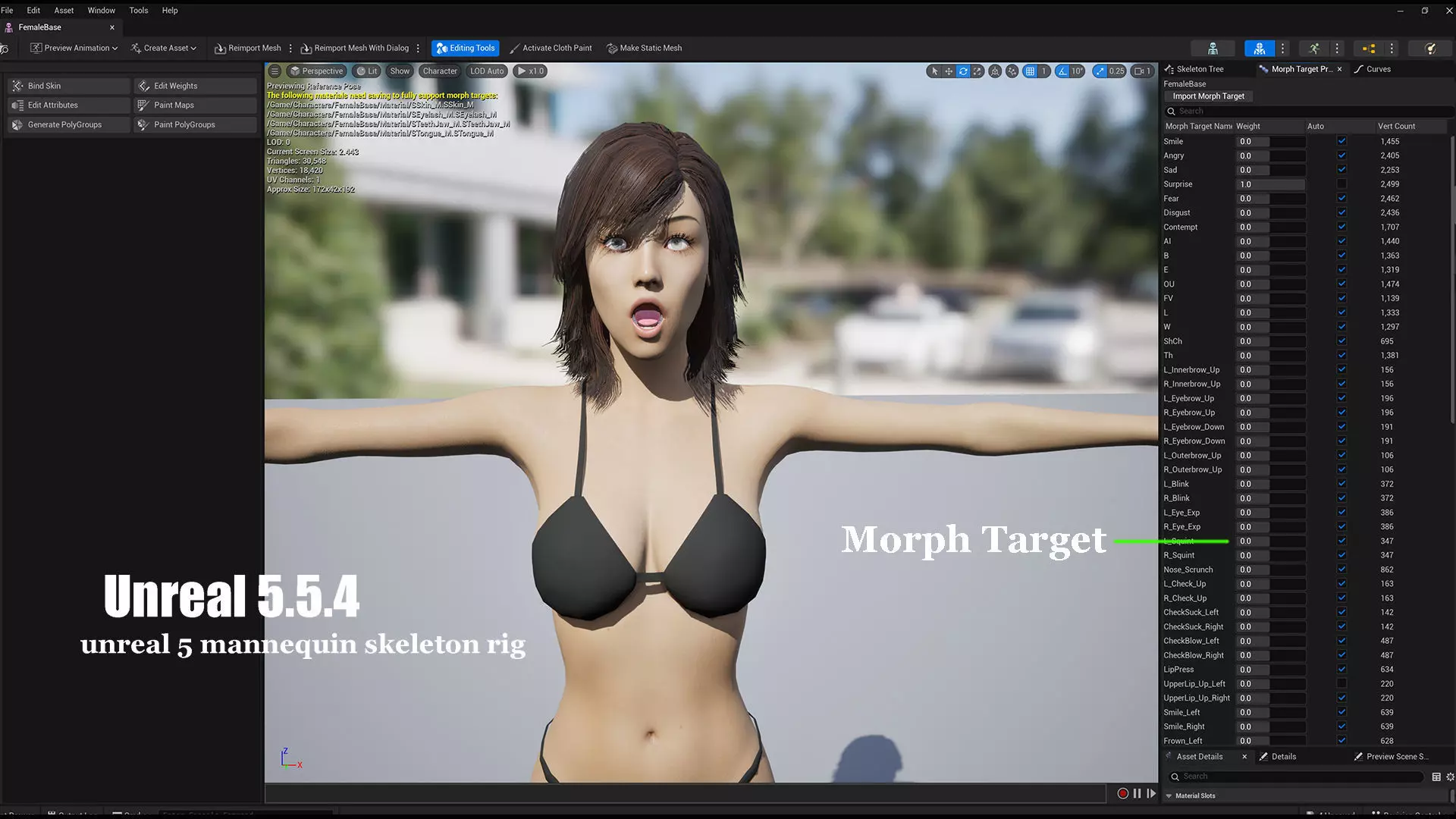This screenshot has width=1456, height=819.
Task: Enable Auto checkbox for Surprise morph
Action: tap(1341, 184)
